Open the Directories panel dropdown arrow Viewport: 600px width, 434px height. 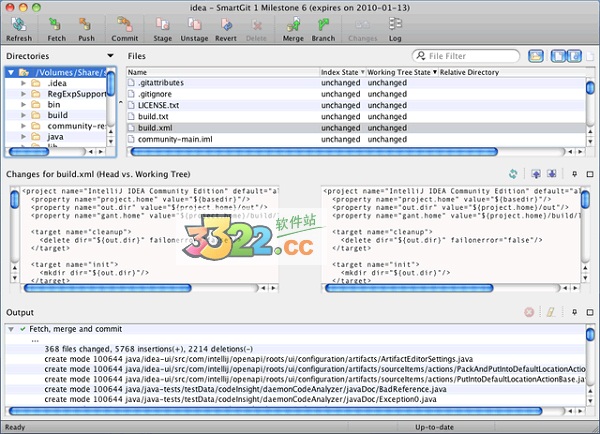110,56
